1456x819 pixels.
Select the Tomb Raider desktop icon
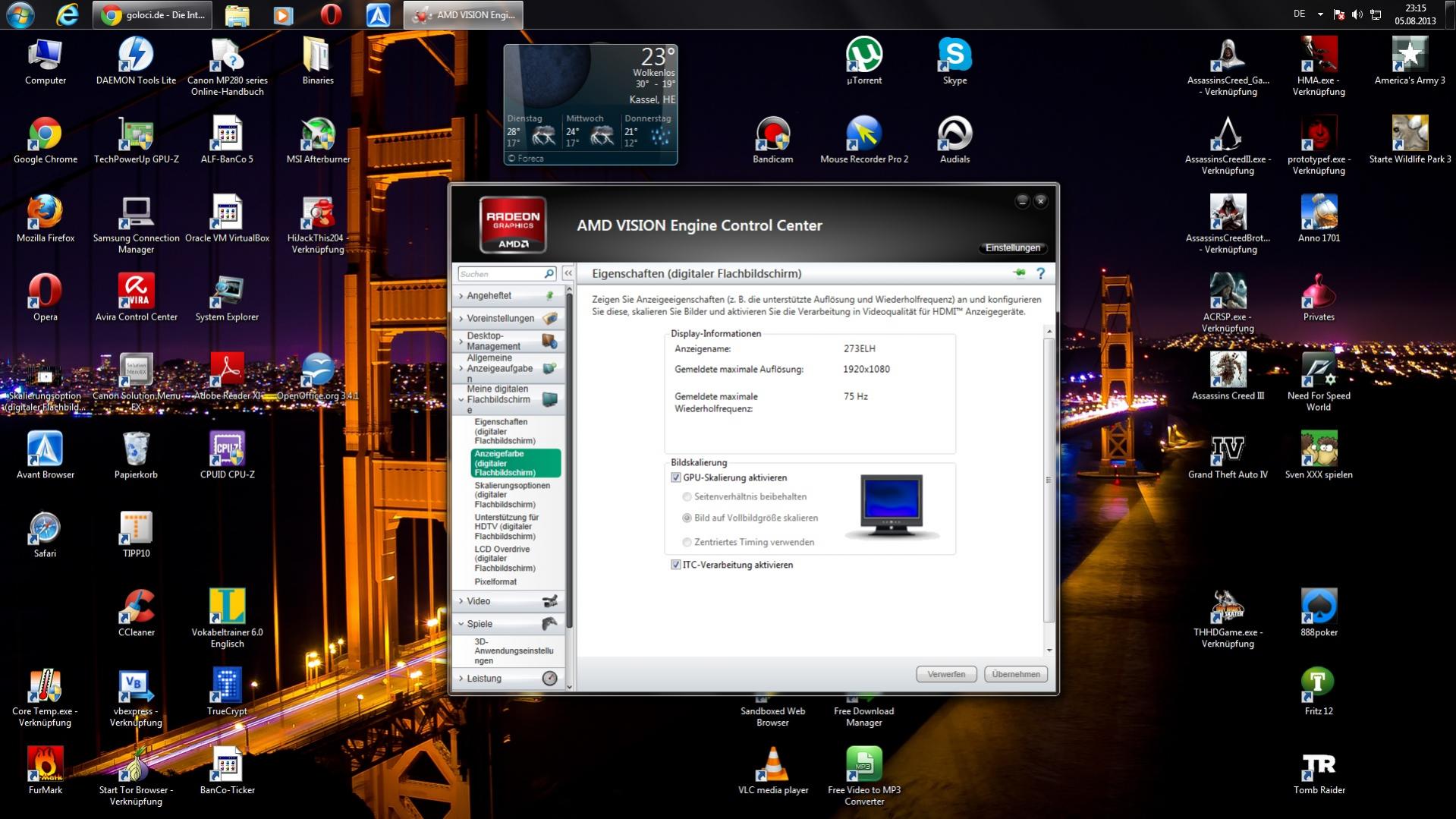point(1319,772)
